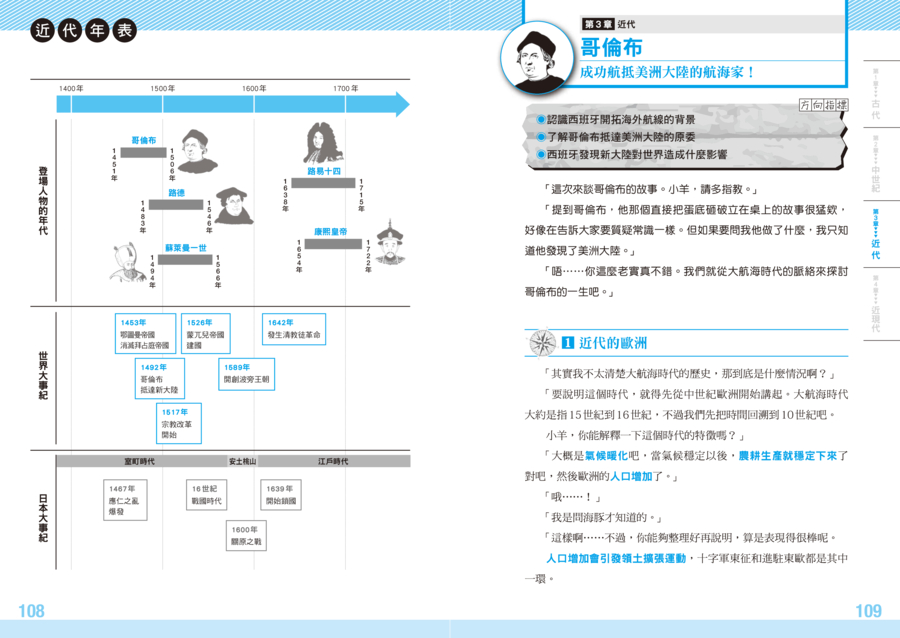Click the highlighted phrase 農耕生產就穩定下來
The height and width of the screenshot is (638, 900).
tap(788, 456)
